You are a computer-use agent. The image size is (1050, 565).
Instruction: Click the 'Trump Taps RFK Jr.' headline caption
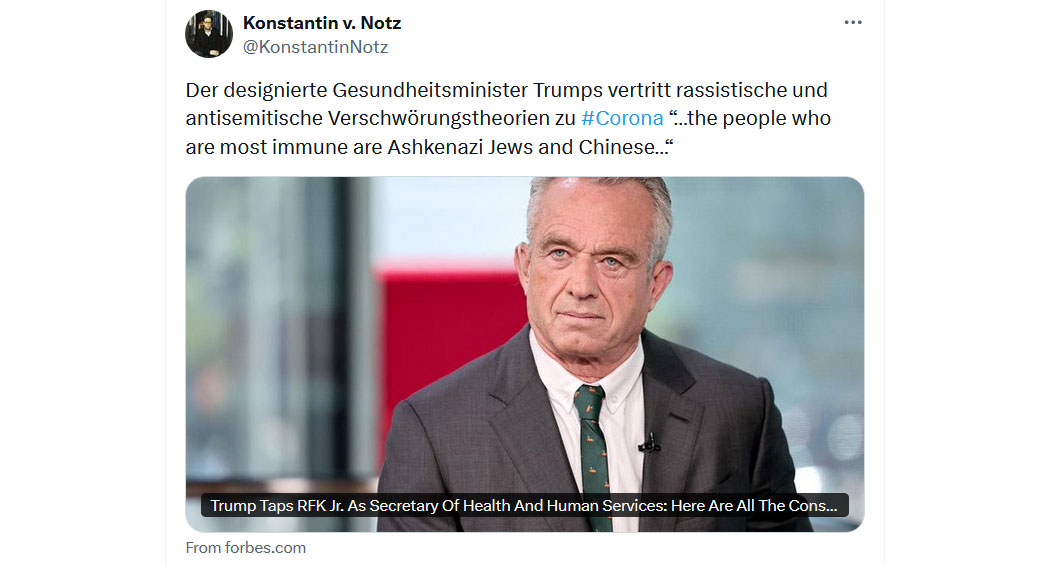[524, 505]
